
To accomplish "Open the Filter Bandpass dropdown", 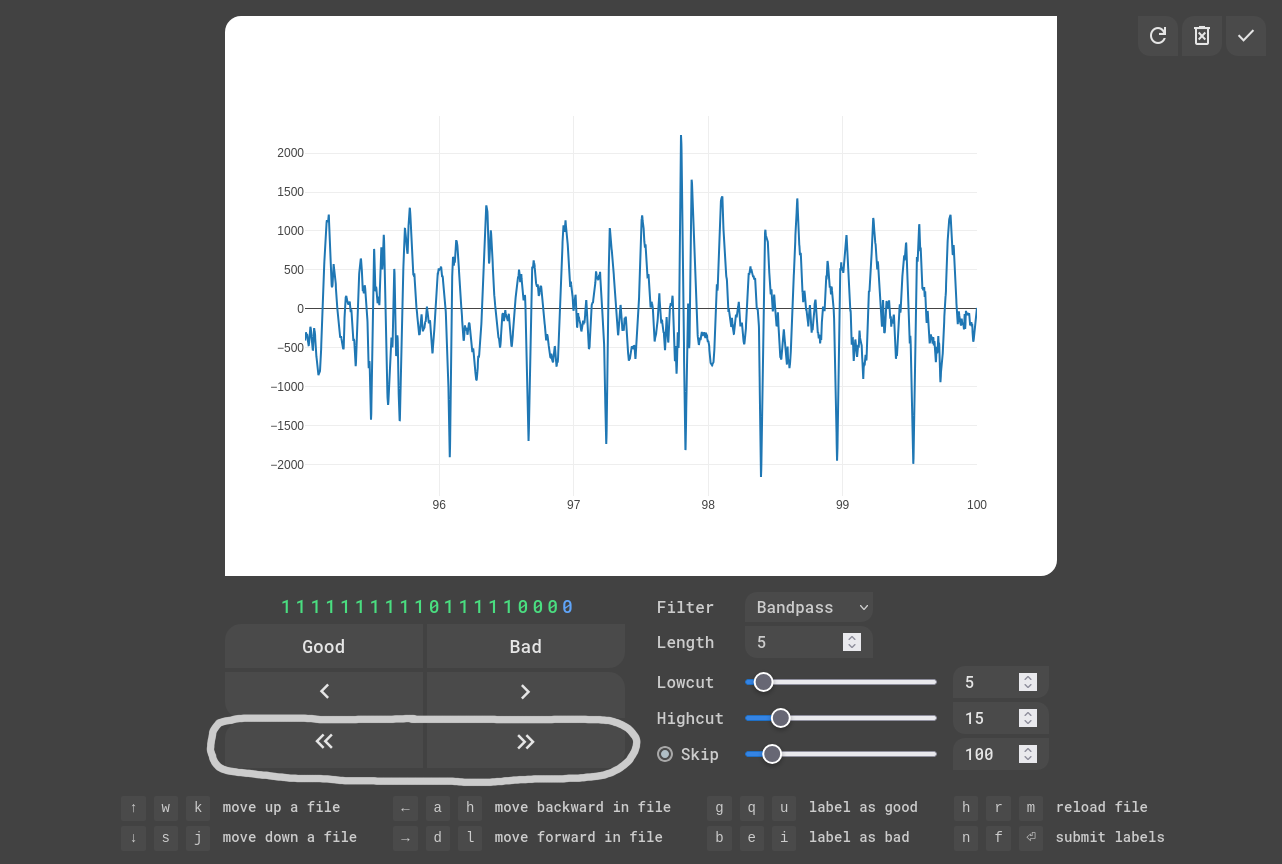I will pos(808,607).
